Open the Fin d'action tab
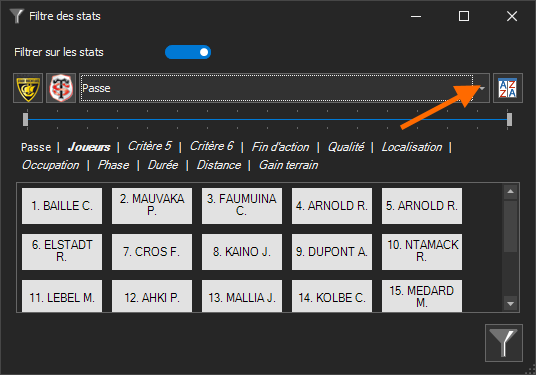536x375 pixels. 280,147
